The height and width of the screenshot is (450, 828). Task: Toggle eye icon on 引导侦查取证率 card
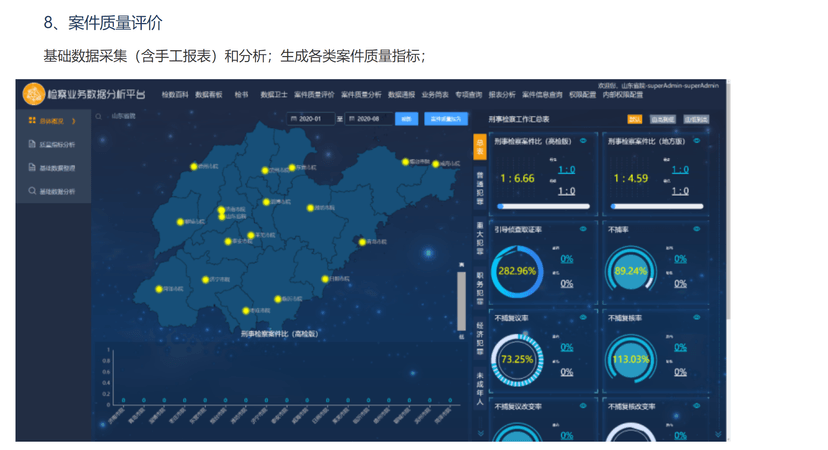pyautogui.click(x=584, y=229)
